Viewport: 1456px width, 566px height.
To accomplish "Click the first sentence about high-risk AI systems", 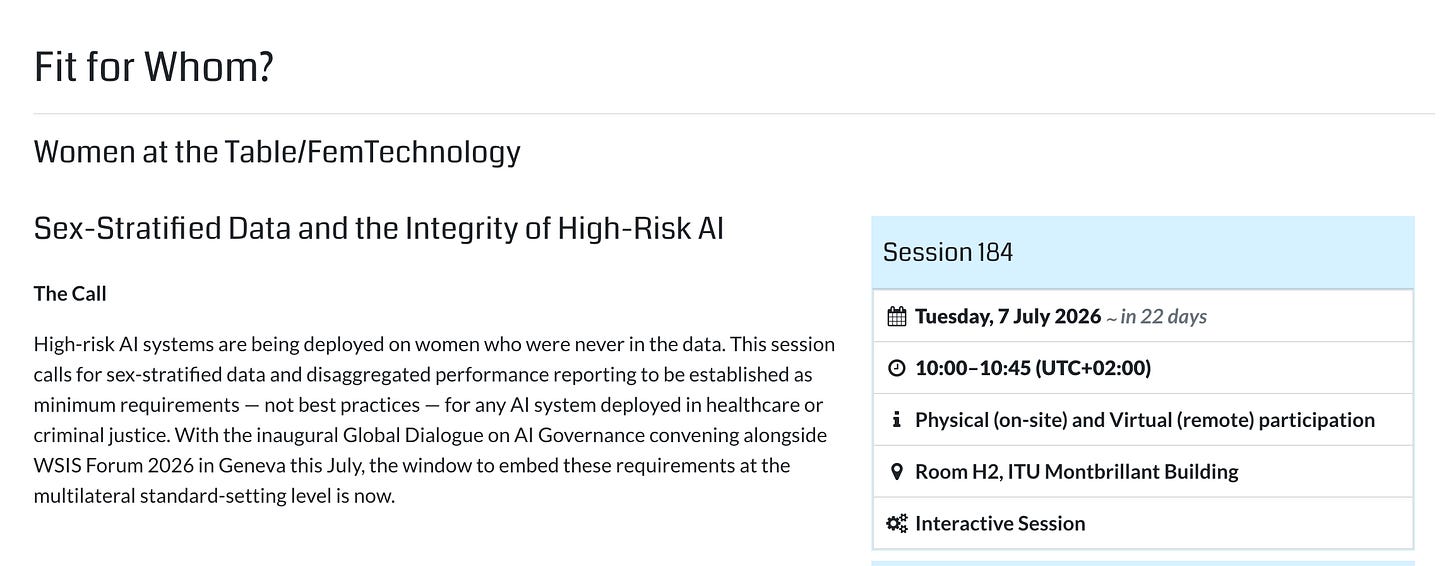I will [380, 345].
